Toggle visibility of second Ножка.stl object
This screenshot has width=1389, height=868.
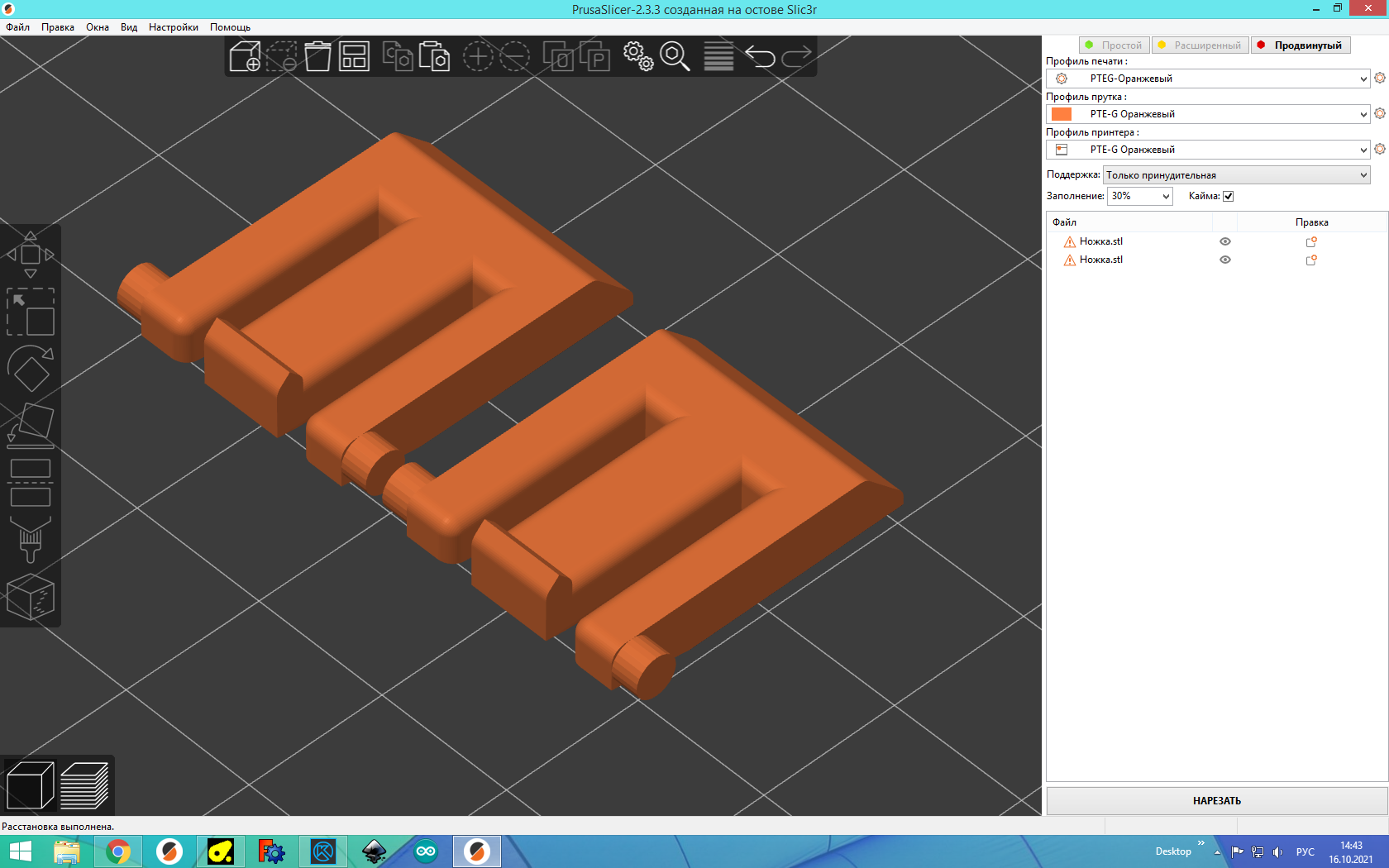tap(1225, 260)
